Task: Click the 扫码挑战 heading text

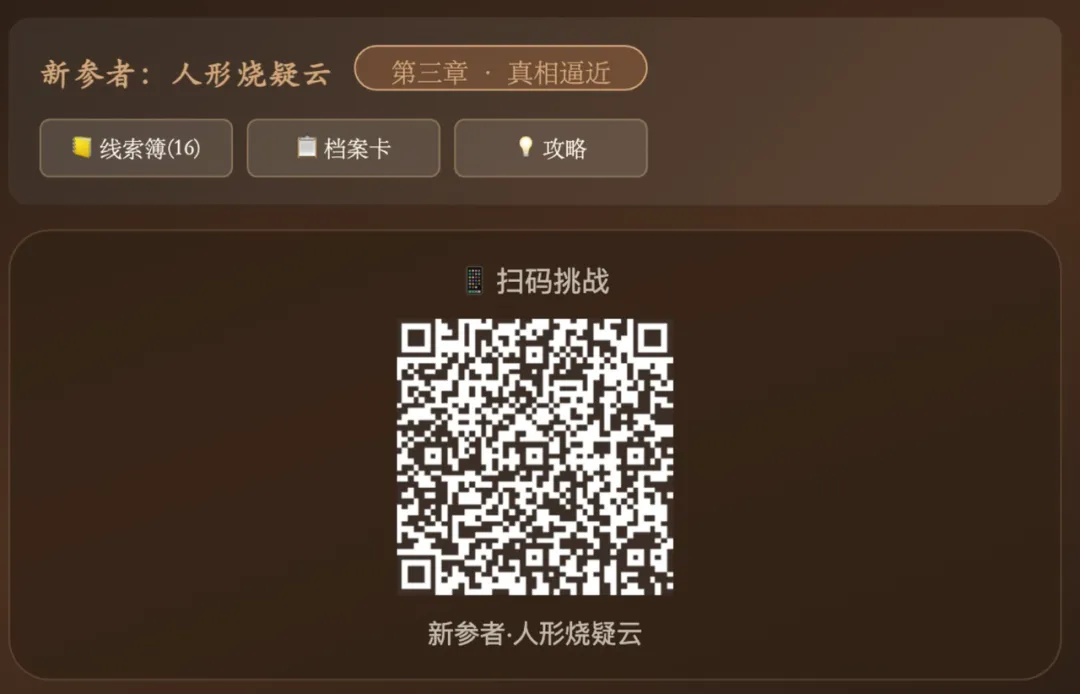Action: 553,281
